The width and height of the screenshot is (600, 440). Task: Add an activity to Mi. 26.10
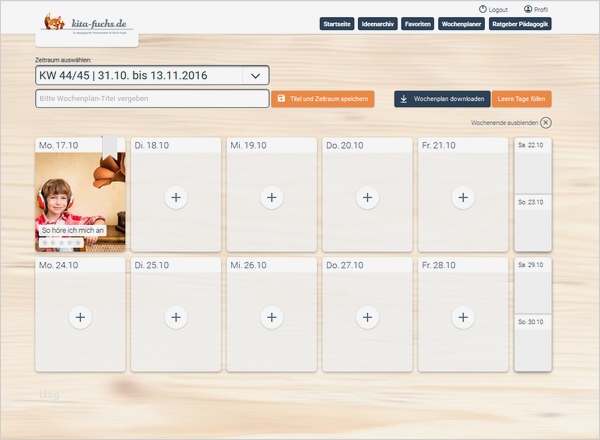click(x=272, y=317)
